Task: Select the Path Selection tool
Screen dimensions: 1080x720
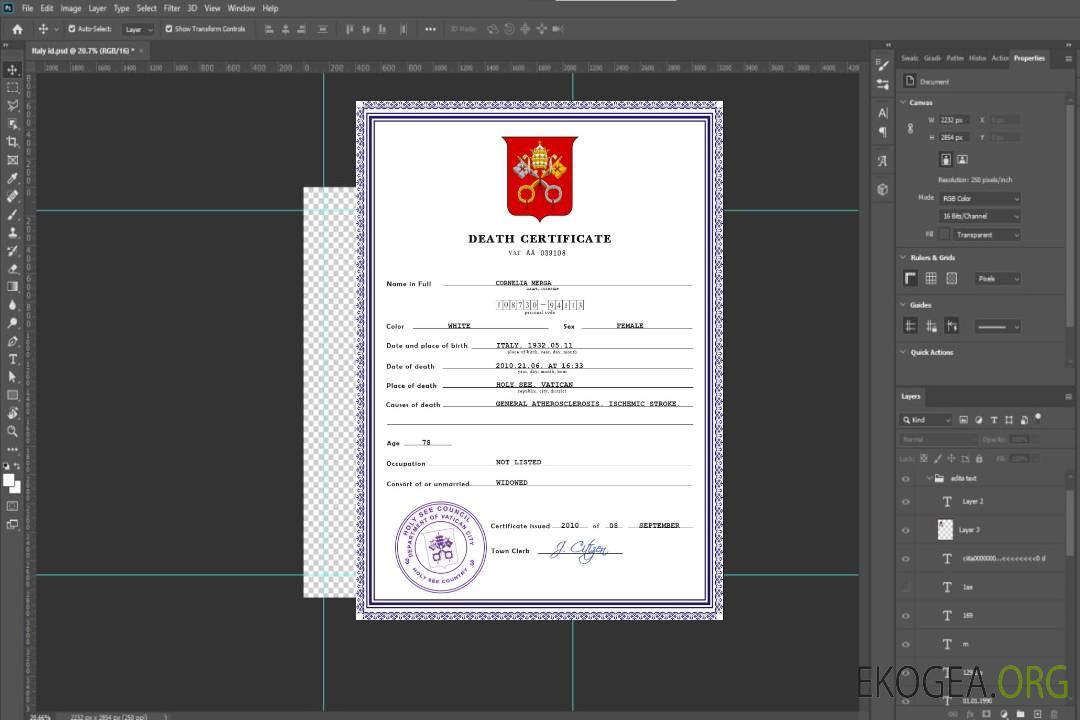Action: click(12, 377)
